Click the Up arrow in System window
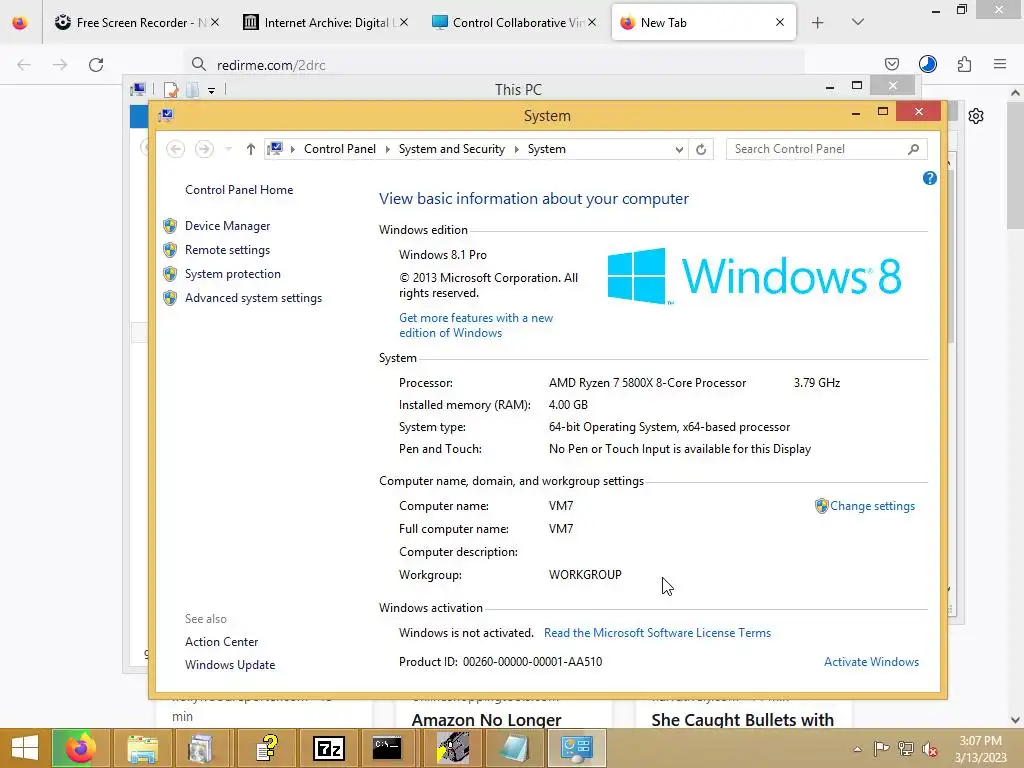This screenshot has width=1024, height=768. coord(251,150)
